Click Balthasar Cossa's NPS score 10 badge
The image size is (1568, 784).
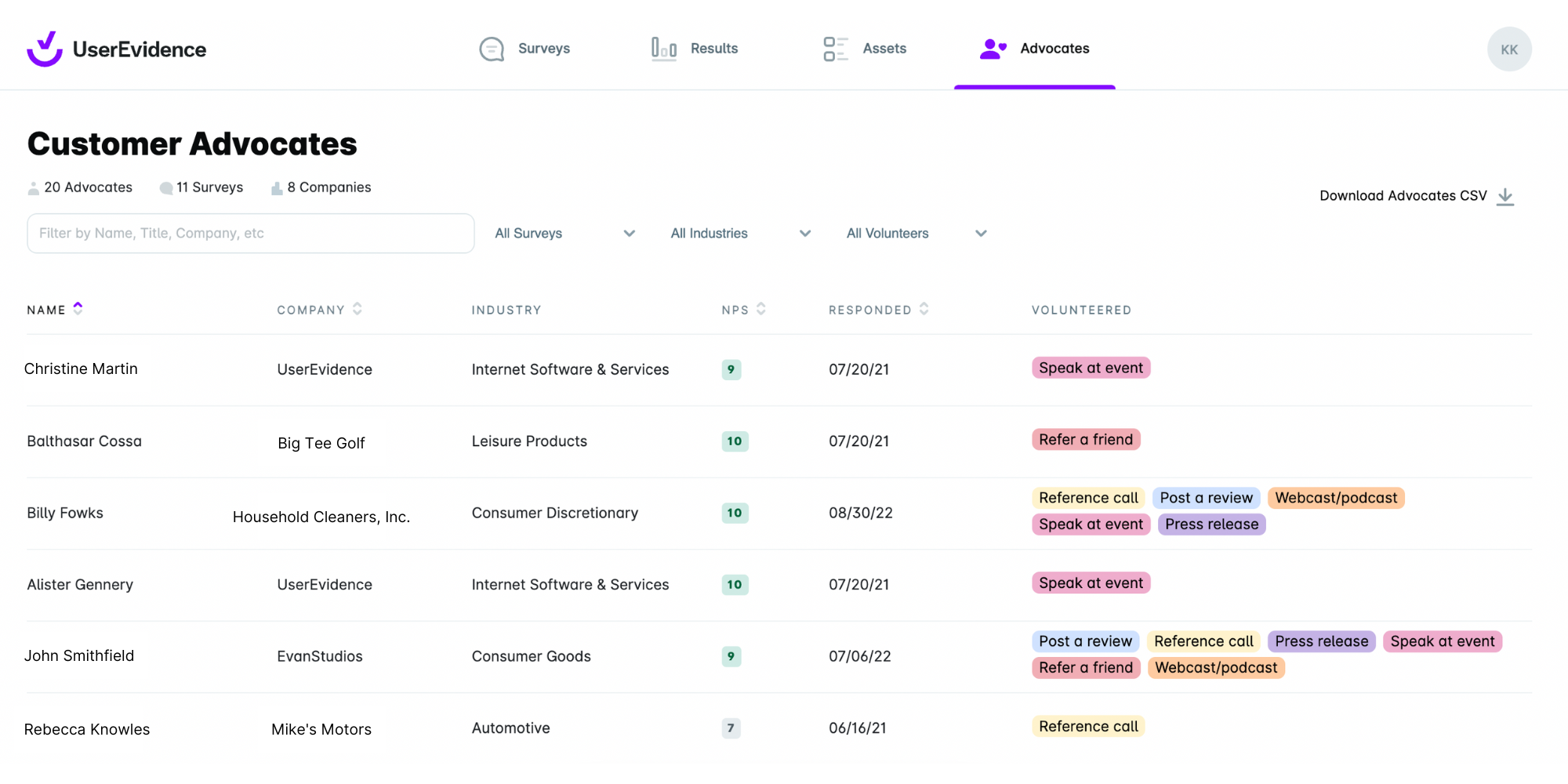735,441
